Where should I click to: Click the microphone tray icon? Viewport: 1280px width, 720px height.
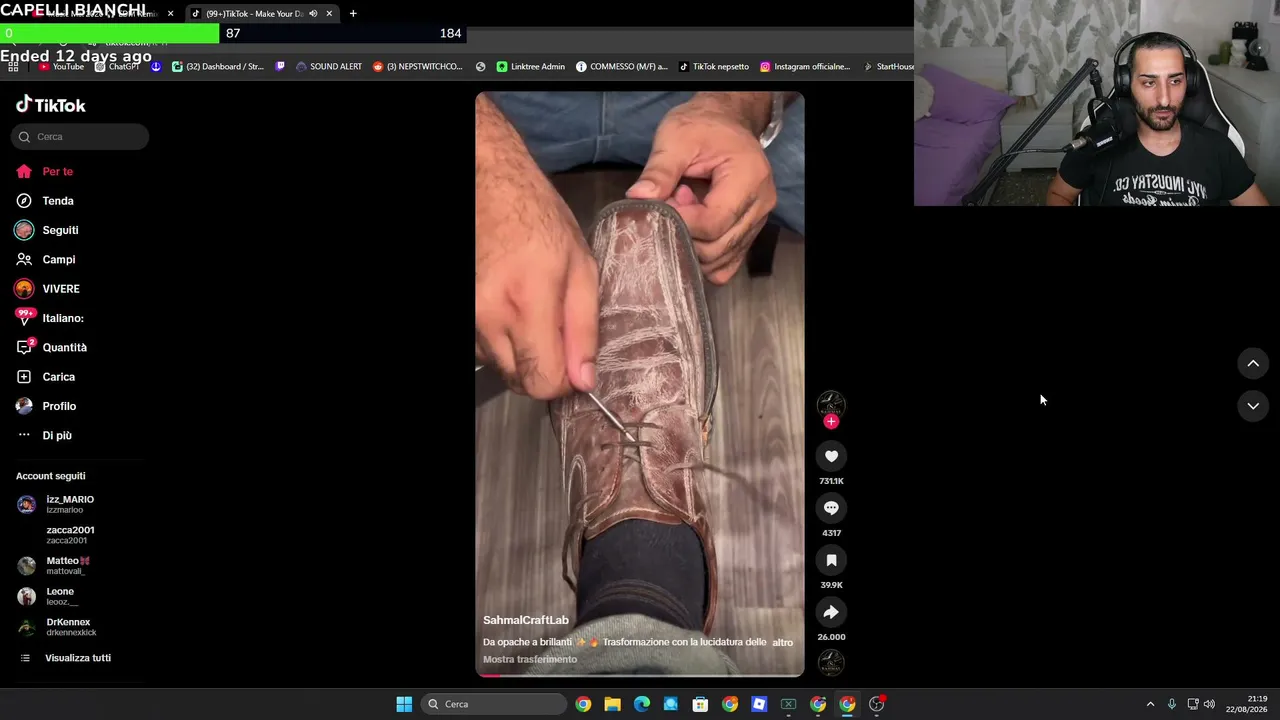point(1171,704)
